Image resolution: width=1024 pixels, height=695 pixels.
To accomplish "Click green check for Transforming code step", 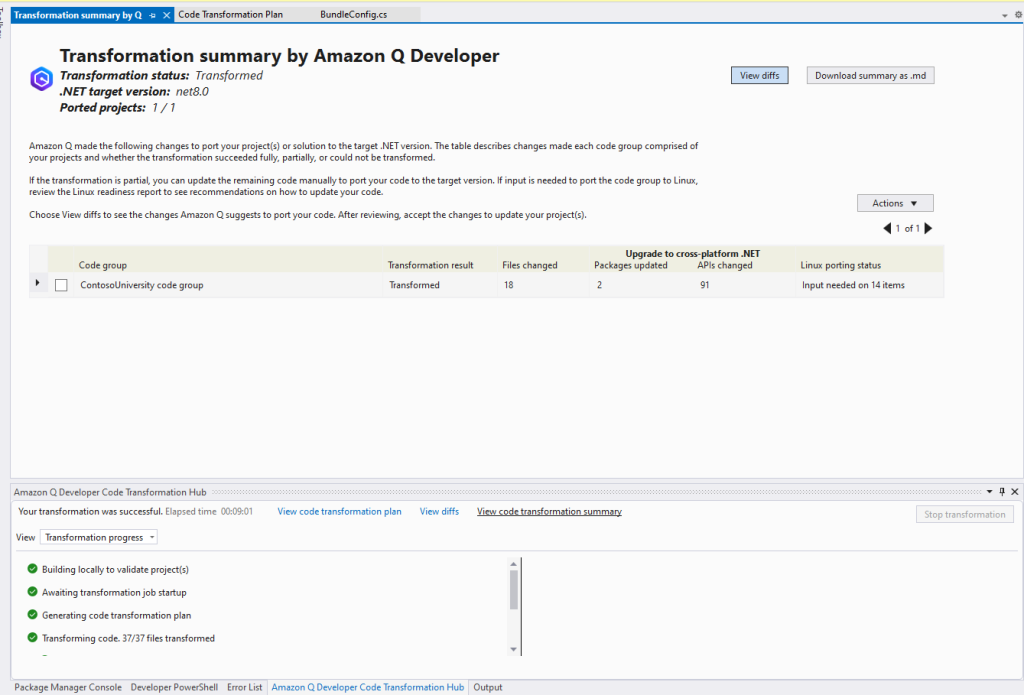I will pos(32,638).
